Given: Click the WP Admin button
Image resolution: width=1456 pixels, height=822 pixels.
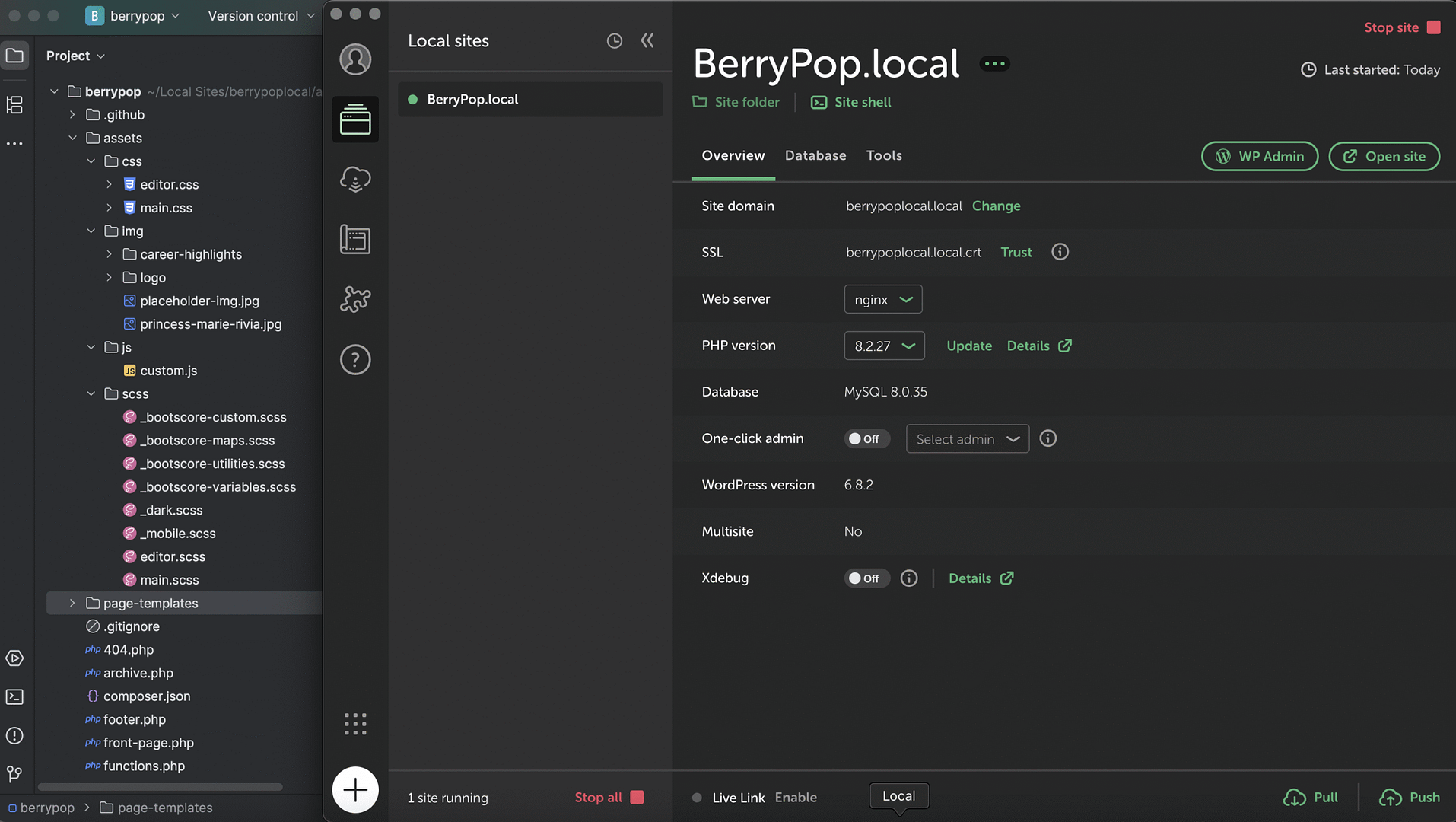Looking at the screenshot, I should (x=1259, y=156).
